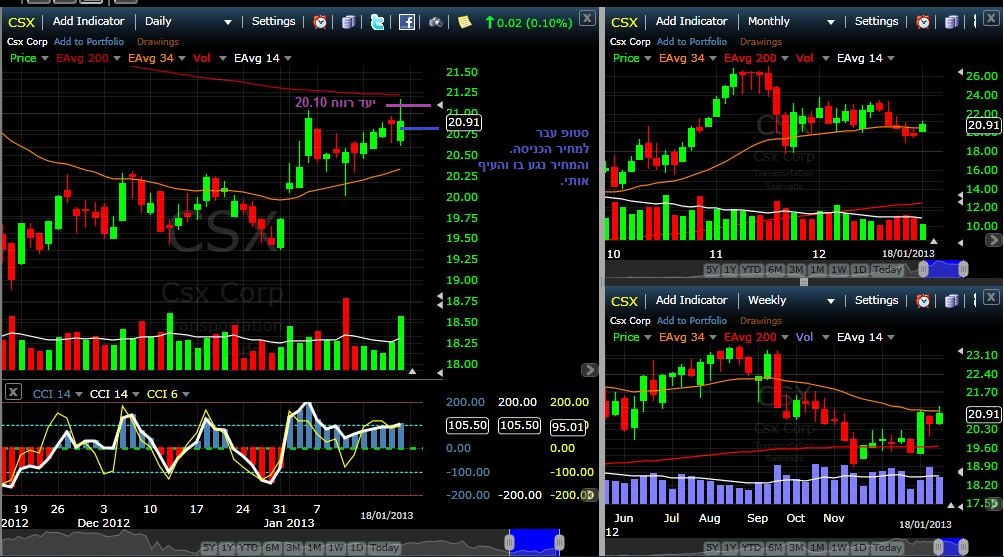The height and width of the screenshot is (557, 1004).
Task: Close the CCI indicator panel with X
Action: point(13,392)
